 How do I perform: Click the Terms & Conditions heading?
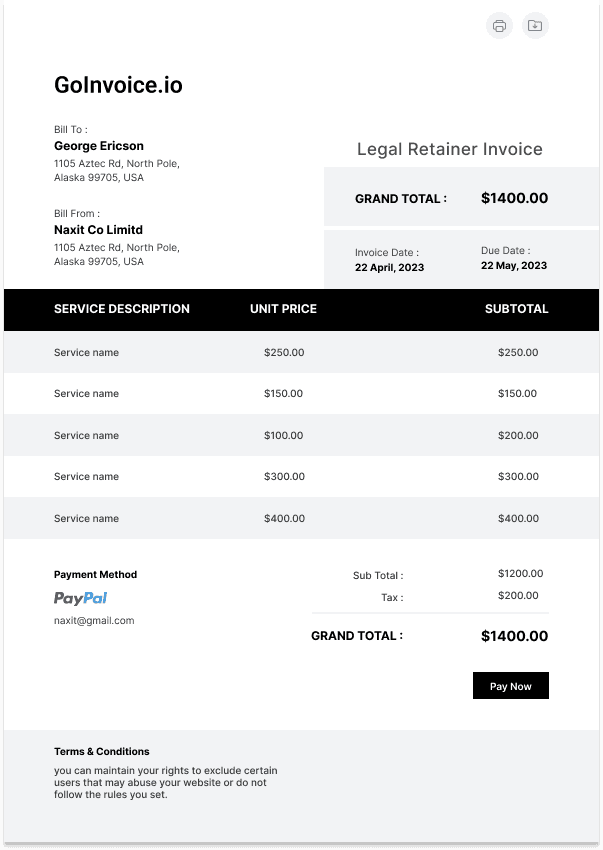point(101,751)
